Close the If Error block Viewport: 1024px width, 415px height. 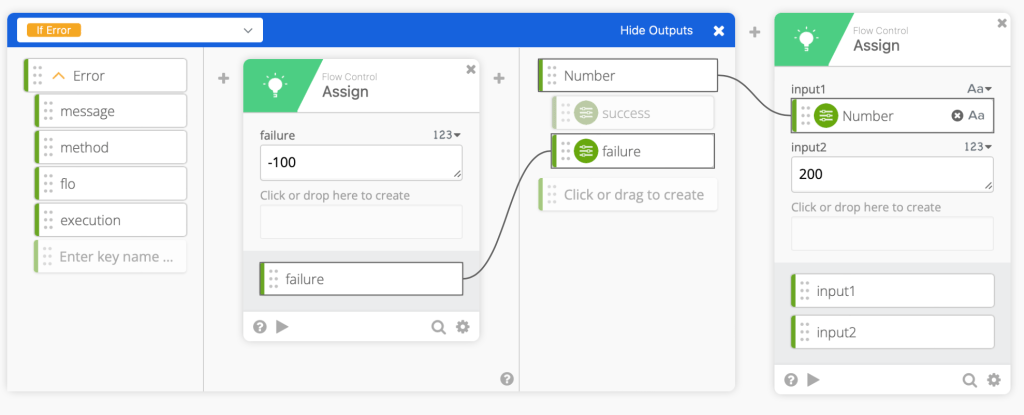[718, 31]
